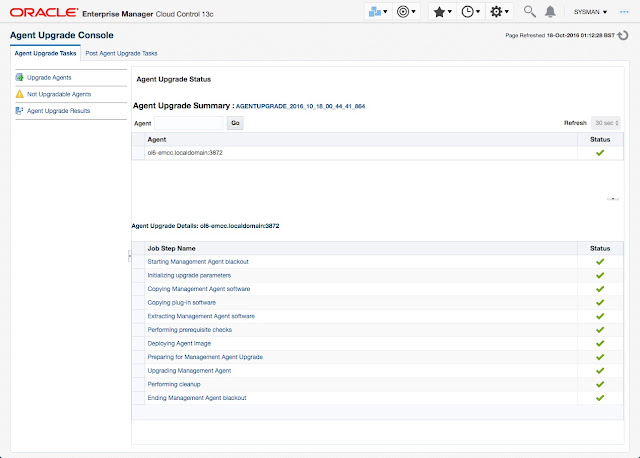Open Agent Upgrade Results link
This screenshot has width=640, height=458.
coord(58,111)
